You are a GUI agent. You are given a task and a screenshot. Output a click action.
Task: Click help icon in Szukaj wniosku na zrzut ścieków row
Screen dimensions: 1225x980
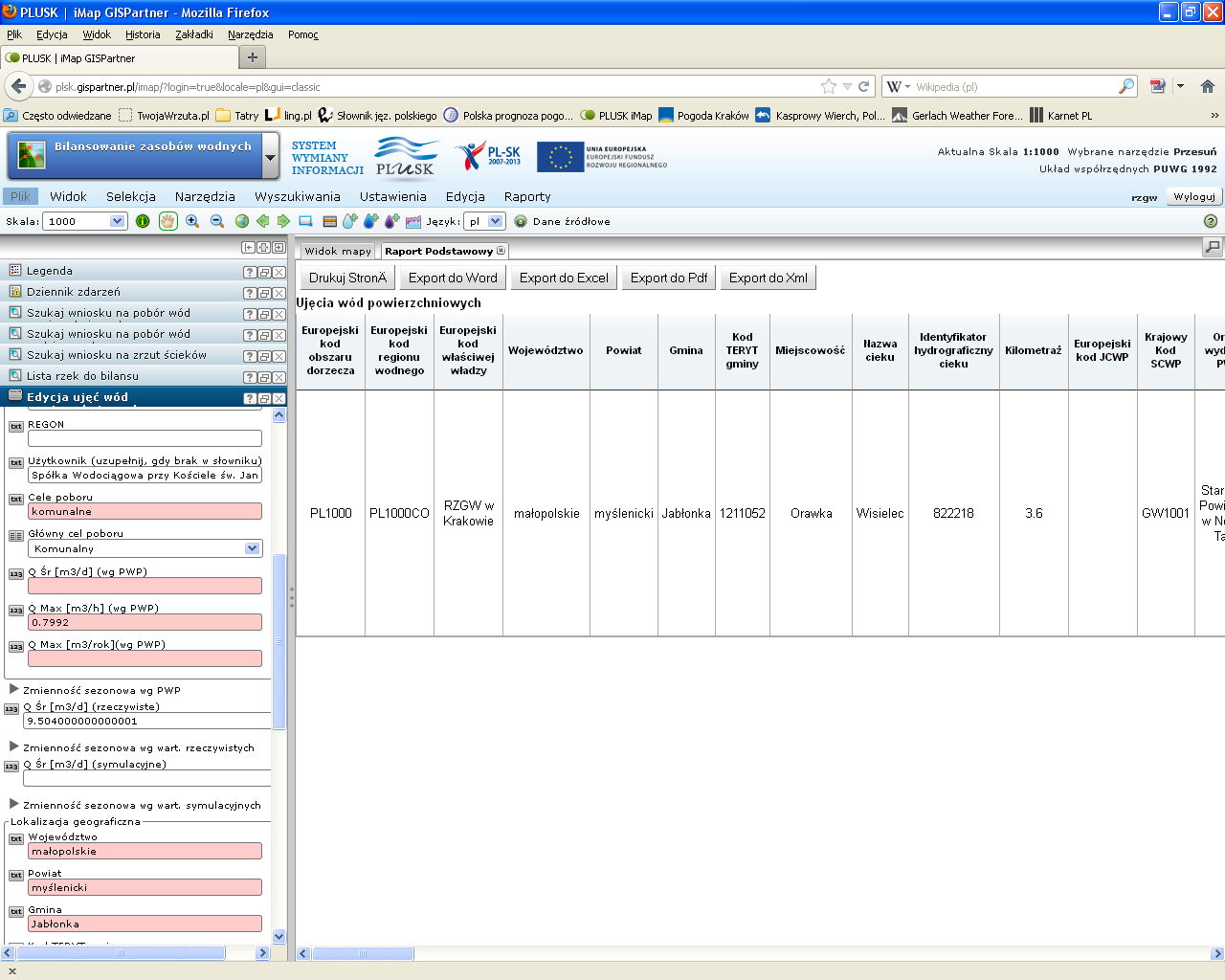point(250,356)
